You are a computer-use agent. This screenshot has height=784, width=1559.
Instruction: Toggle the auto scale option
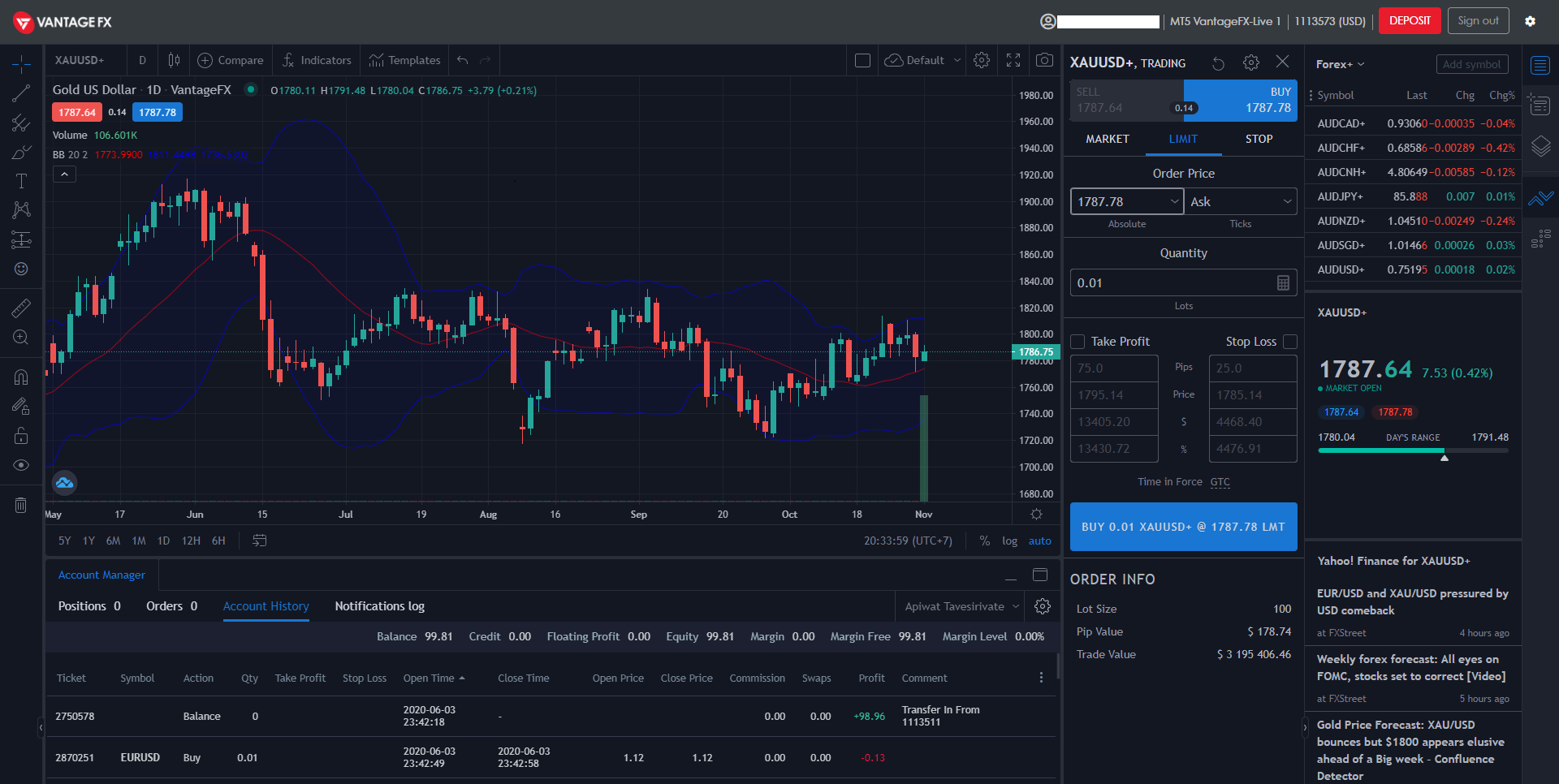(x=1039, y=541)
